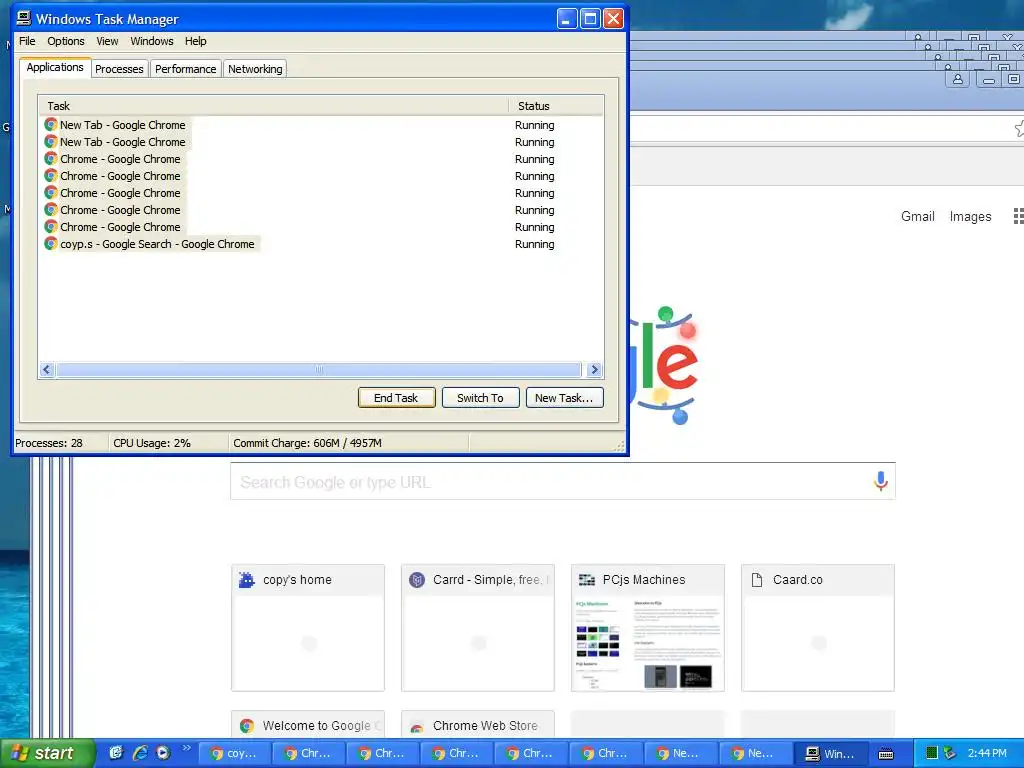Switch to the coy... Chrome taskbar button

click(x=234, y=753)
